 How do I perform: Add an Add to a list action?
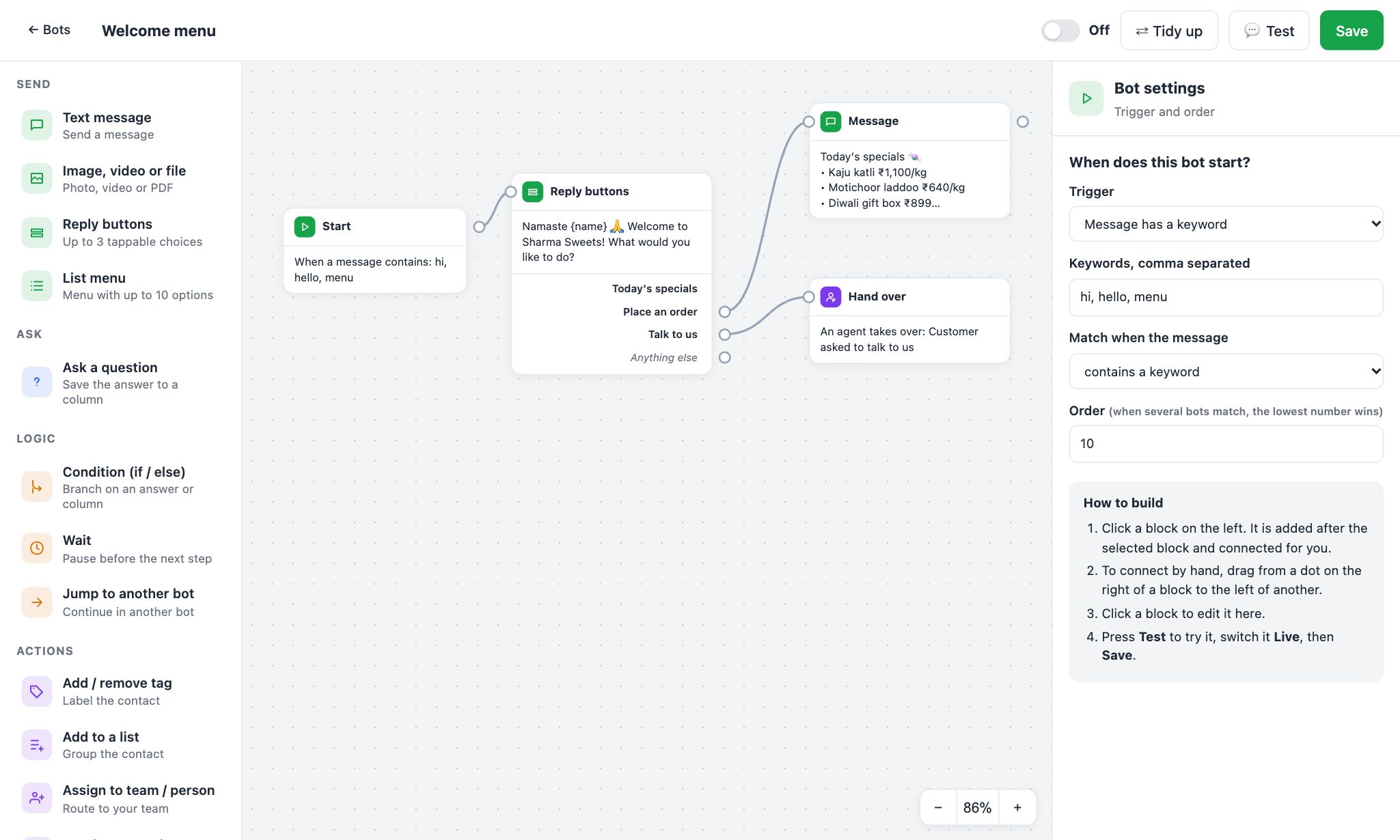coord(120,745)
